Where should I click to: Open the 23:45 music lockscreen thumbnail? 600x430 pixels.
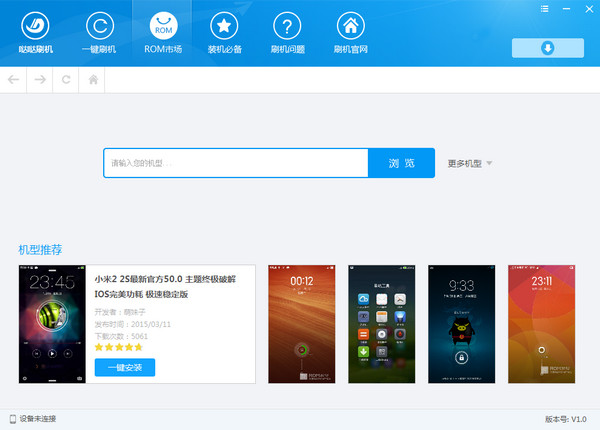[x=52, y=324]
